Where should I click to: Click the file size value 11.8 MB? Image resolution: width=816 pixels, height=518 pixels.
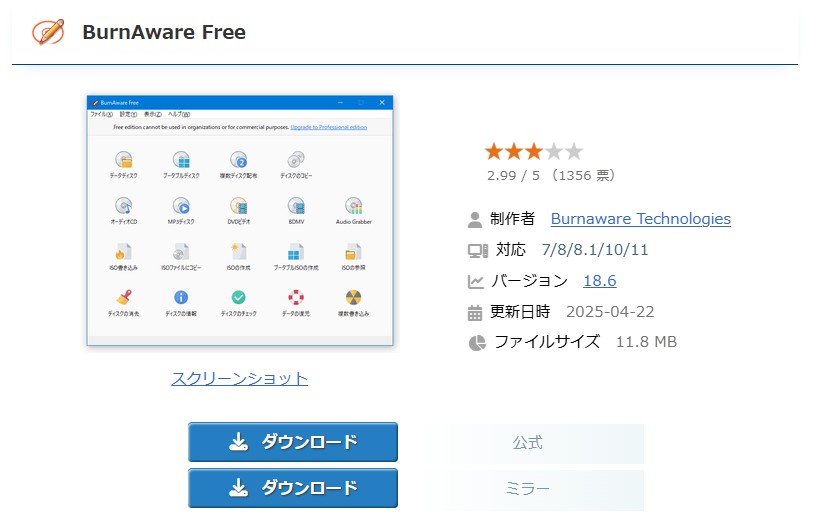tap(646, 342)
